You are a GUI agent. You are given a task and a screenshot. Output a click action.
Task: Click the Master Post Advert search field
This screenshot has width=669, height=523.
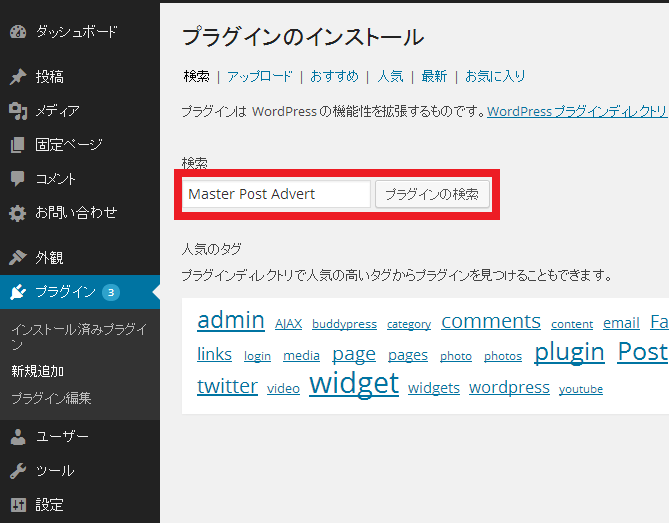point(277,194)
